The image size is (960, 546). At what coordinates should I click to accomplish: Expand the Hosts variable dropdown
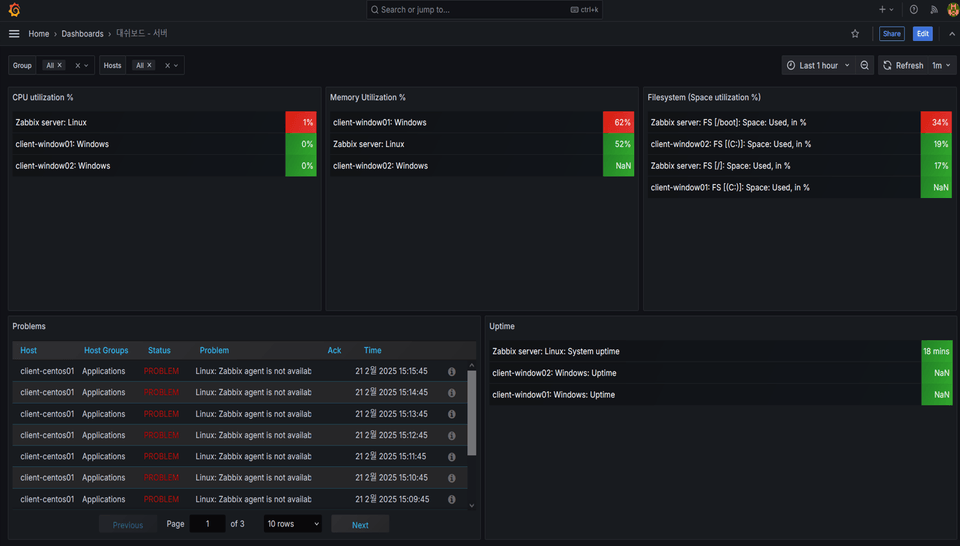[176, 65]
